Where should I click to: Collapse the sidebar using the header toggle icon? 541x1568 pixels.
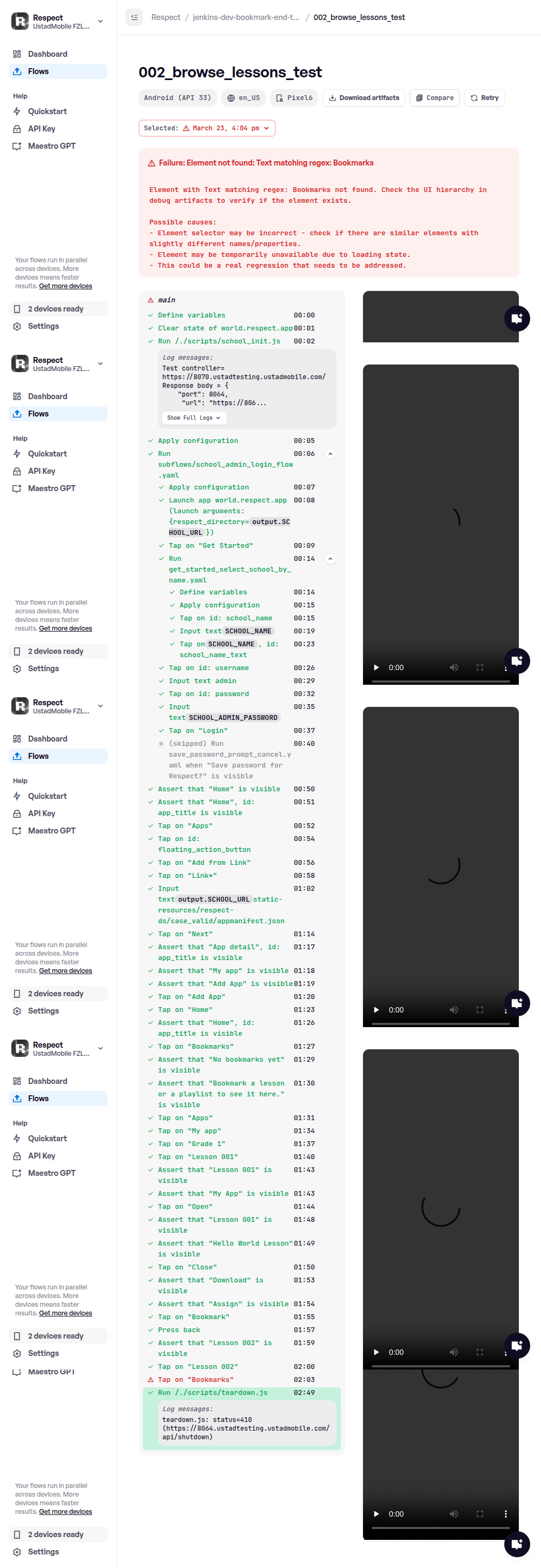tap(134, 17)
